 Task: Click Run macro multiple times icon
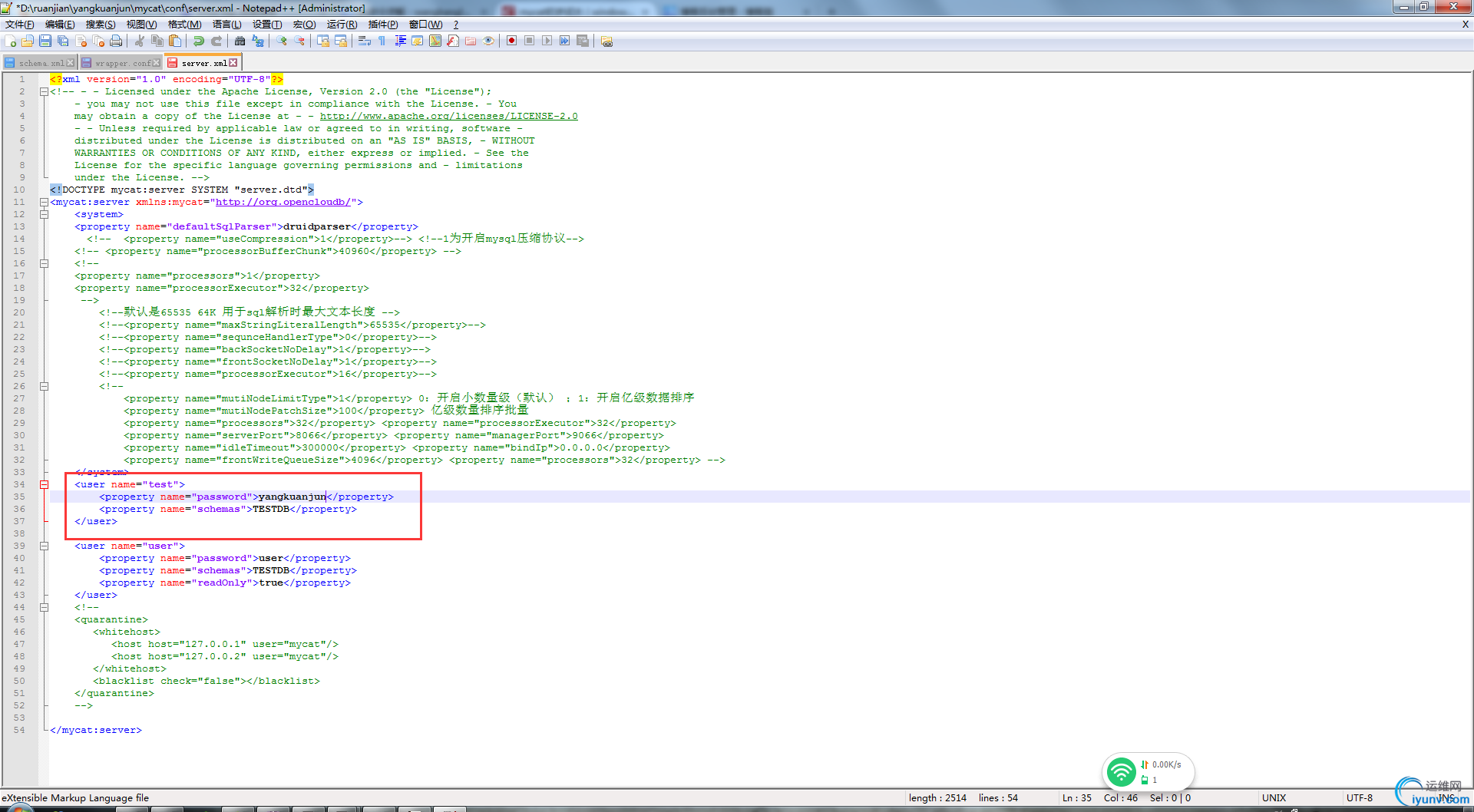click(x=565, y=41)
